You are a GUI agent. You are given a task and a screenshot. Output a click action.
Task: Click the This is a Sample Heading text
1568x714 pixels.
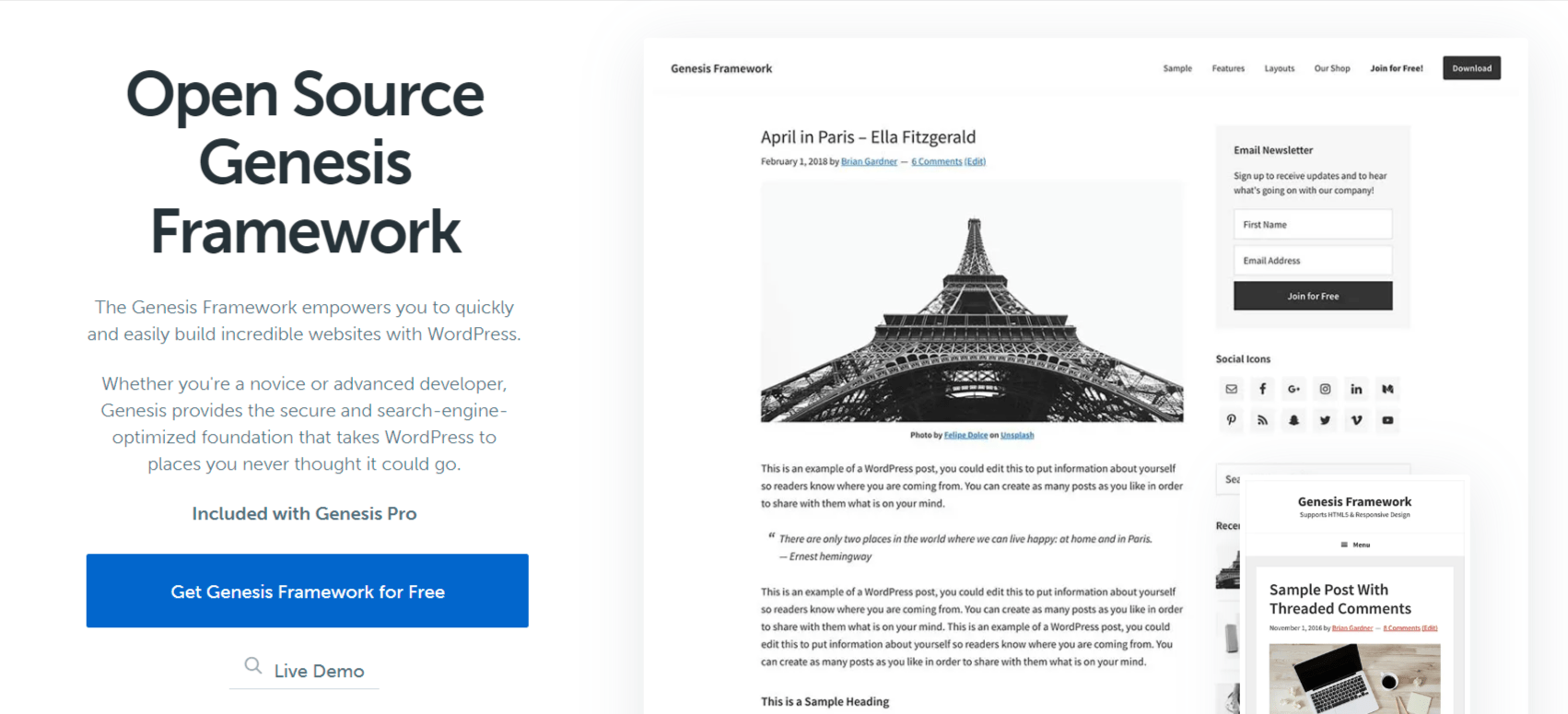tap(825, 702)
